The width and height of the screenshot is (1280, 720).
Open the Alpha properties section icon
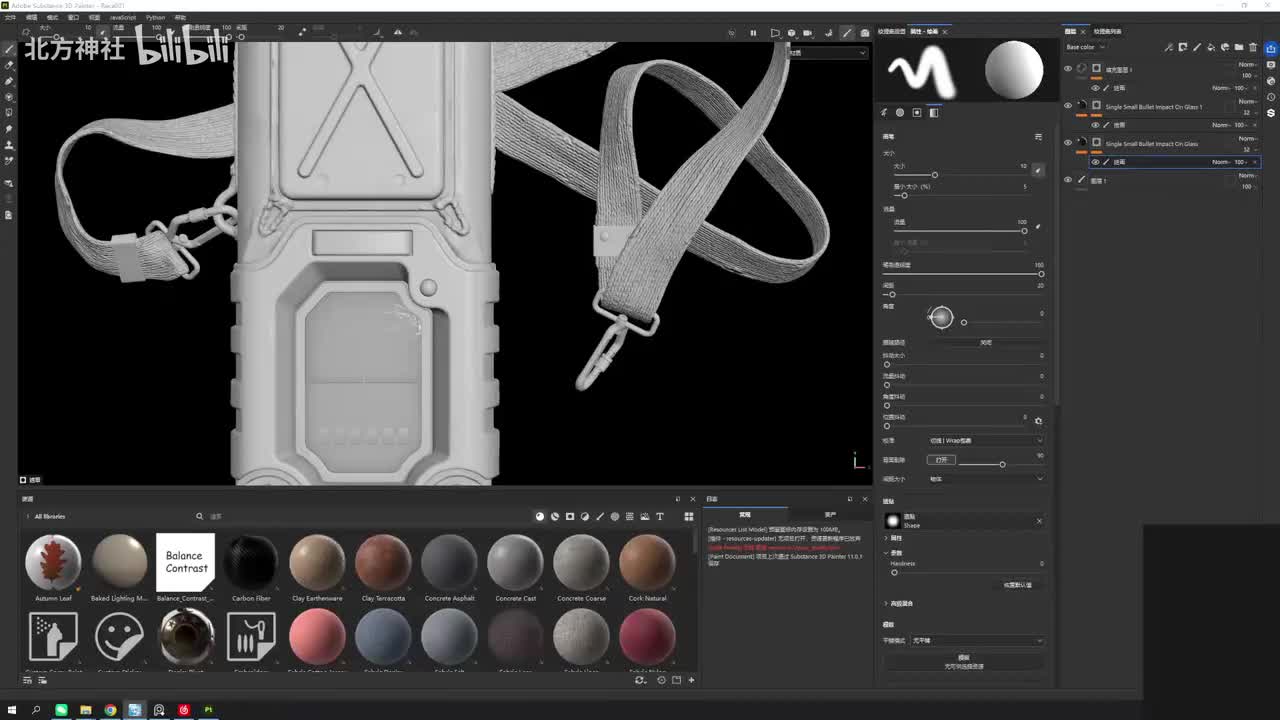(900, 113)
